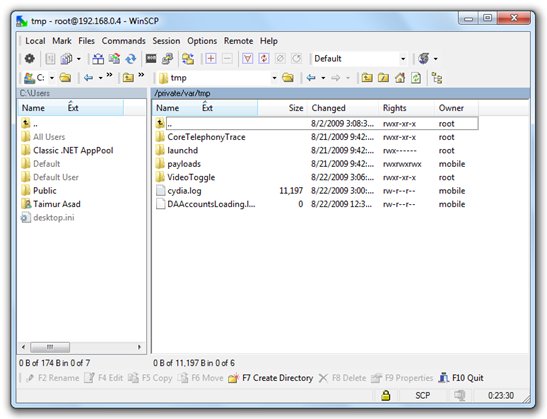Image resolution: width=547 pixels, height=419 pixels.
Task: Open the Files menu
Action: pos(87,41)
